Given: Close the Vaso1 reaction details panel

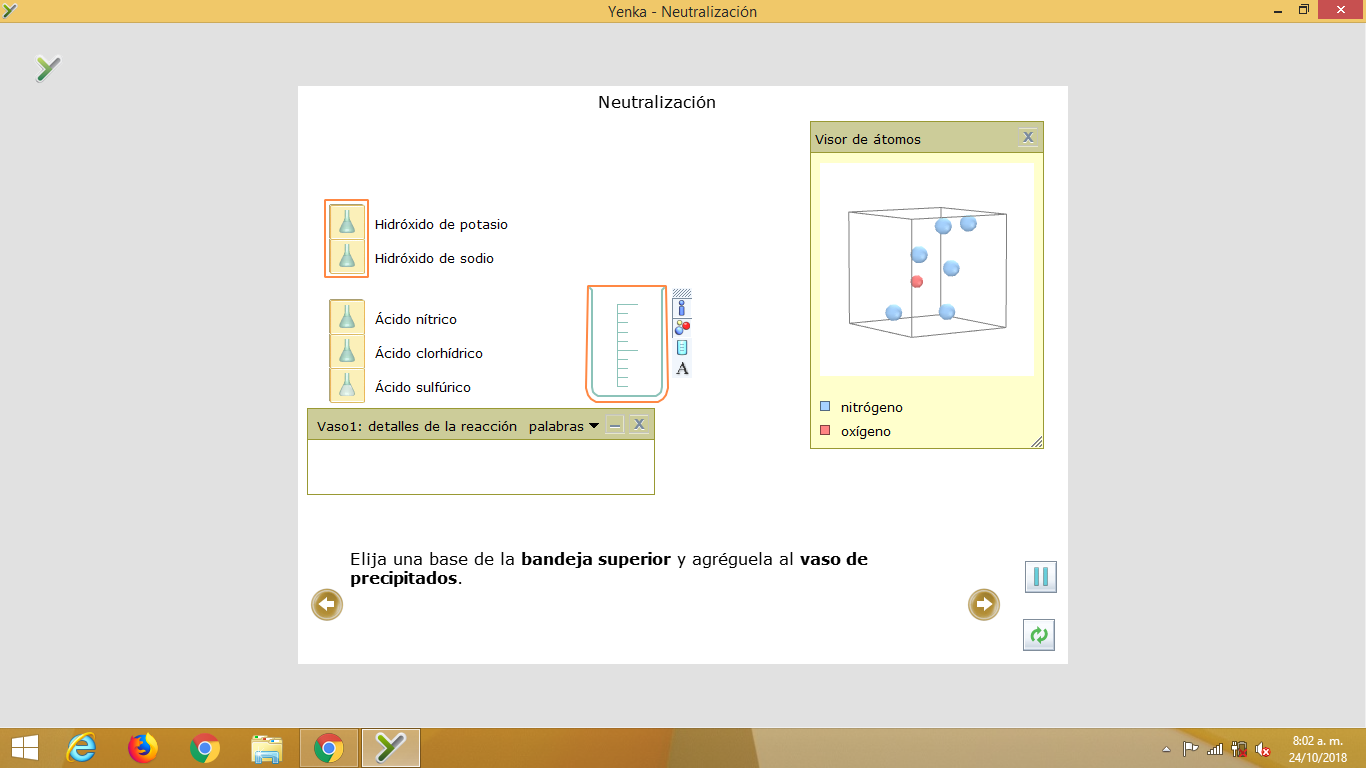Looking at the screenshot, I should coord(639,425).
